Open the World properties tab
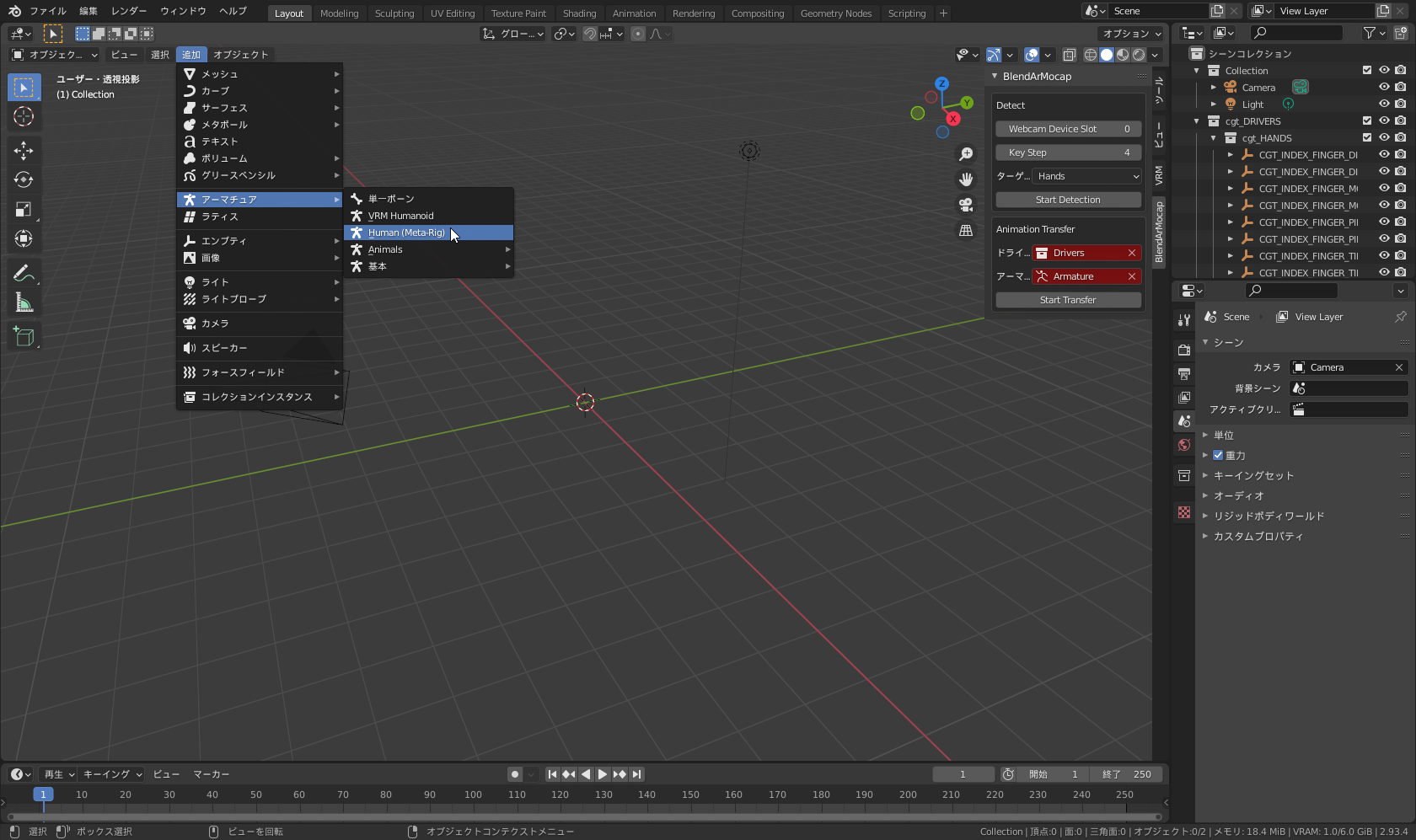Viewport: 1416px width, 840px height. tap(1183, 445)
